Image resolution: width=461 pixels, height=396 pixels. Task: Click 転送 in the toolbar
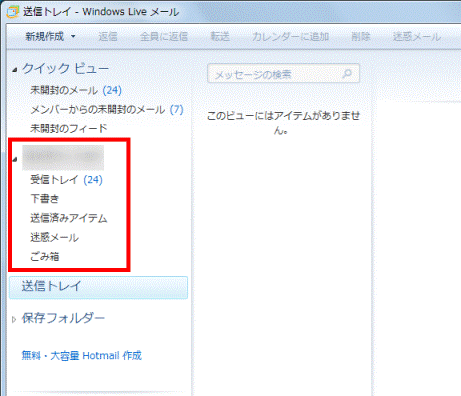[220, 36]
